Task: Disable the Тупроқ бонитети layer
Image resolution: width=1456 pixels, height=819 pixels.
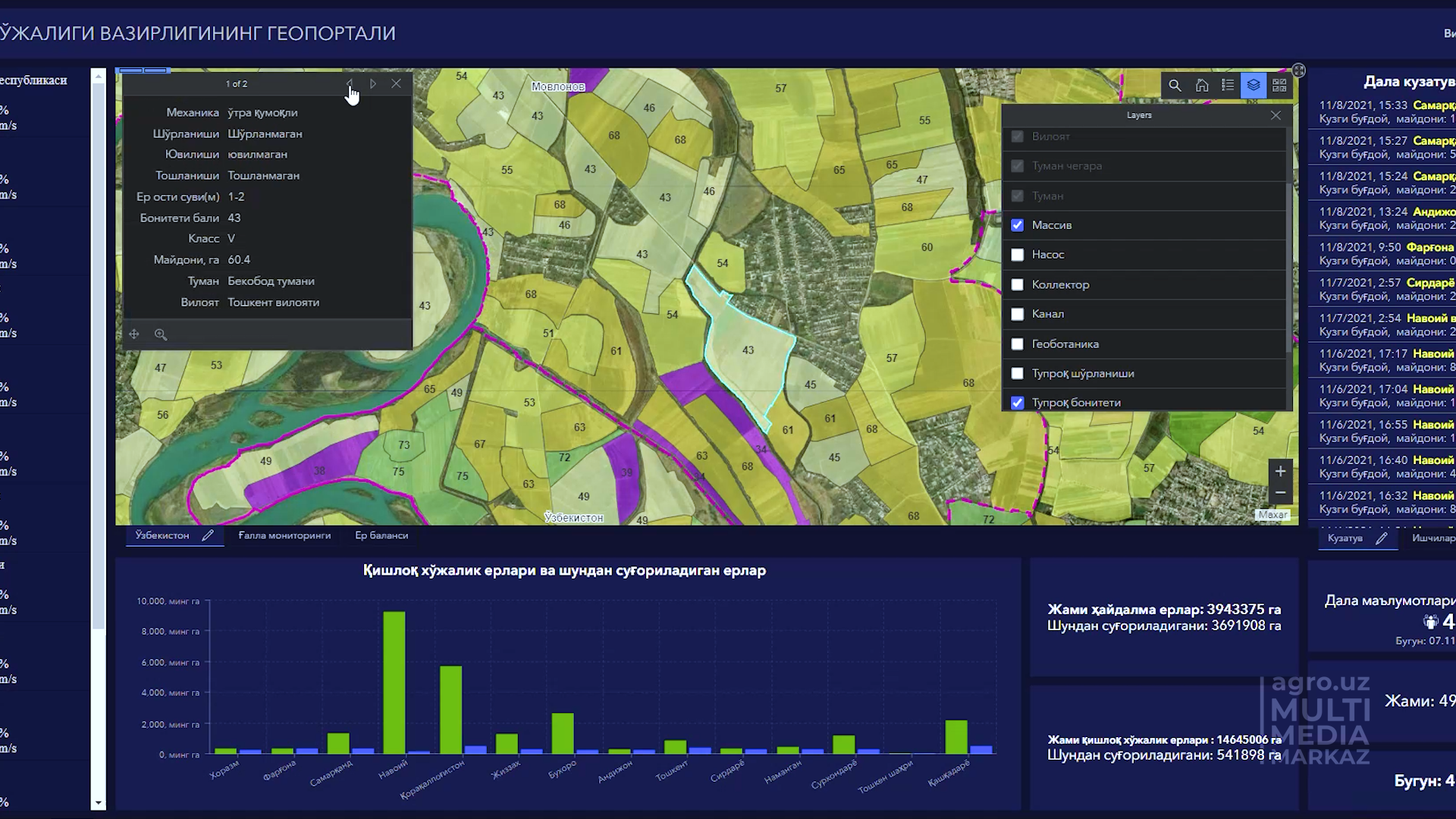Action: [1018, 403]
